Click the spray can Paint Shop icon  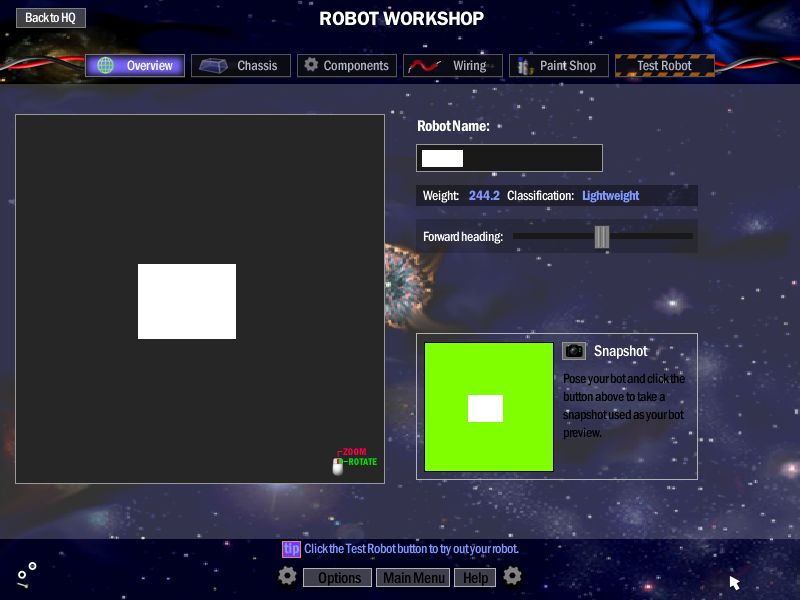pyautogui.click(x=524, y=66)
